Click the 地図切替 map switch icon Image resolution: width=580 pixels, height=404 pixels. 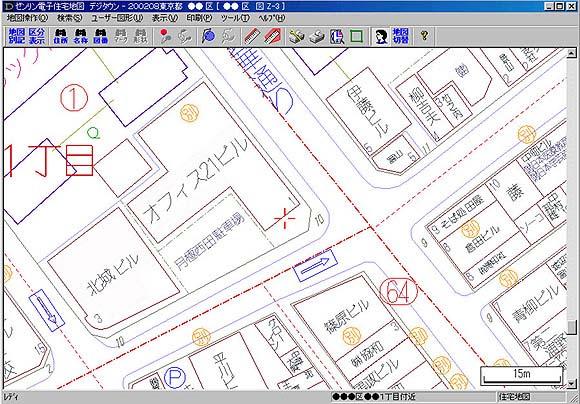[x=401, y=36]
